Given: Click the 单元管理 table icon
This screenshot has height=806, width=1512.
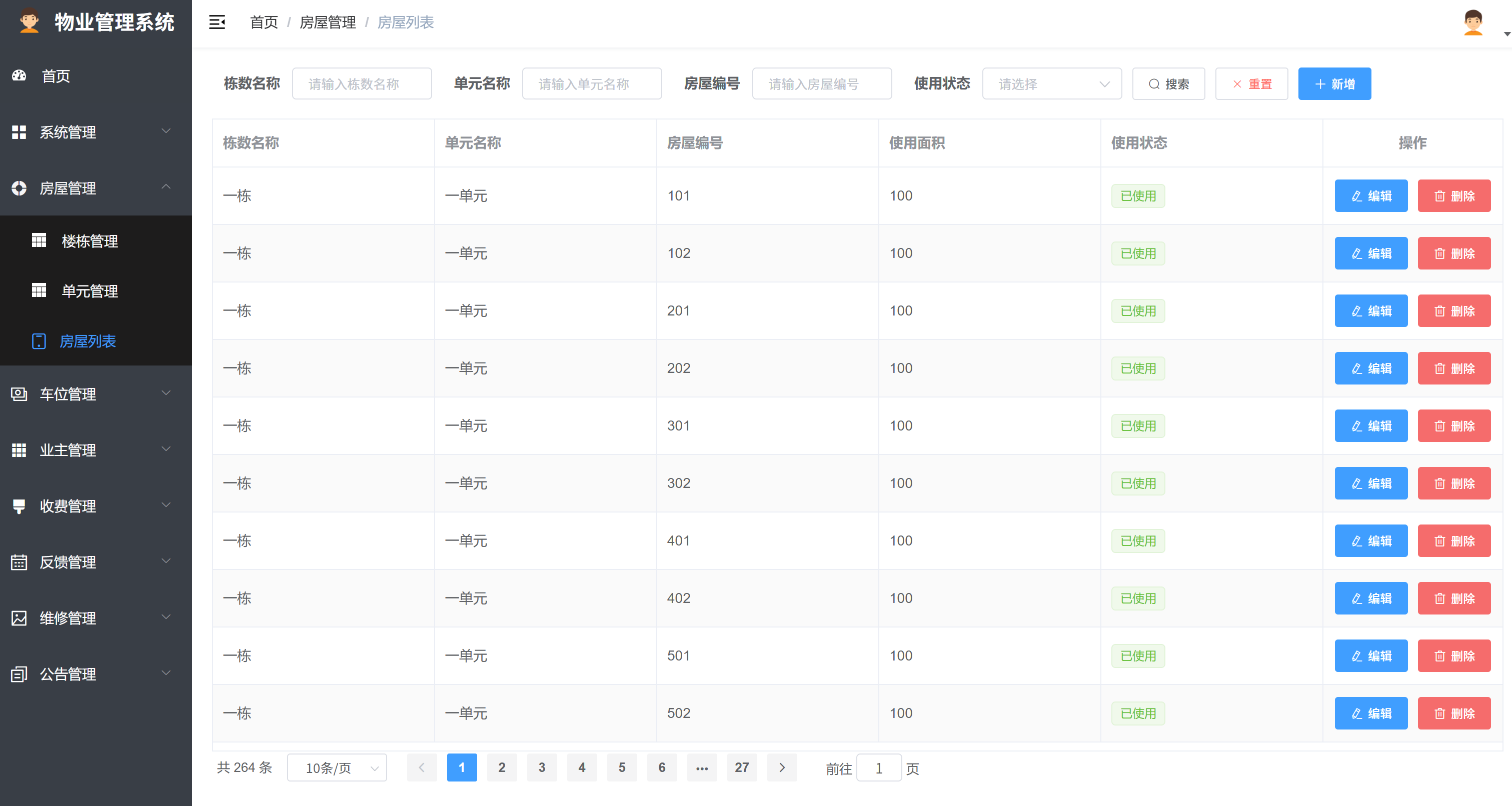Looking at the screenshot, I should [39, 290].
